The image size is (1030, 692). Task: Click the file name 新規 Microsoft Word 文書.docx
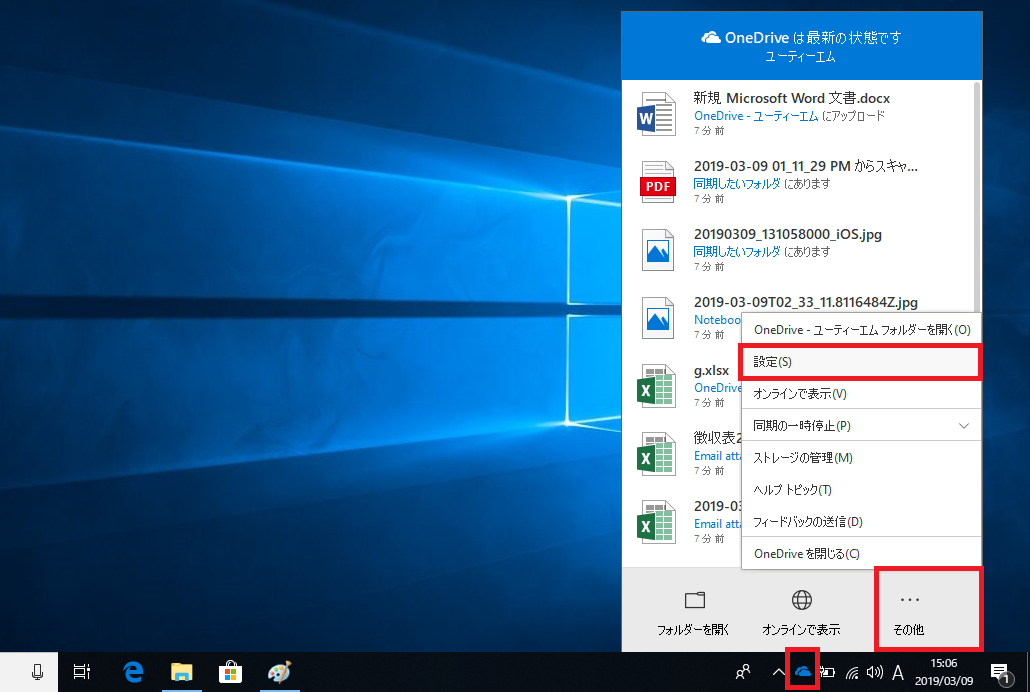(792, 99)
